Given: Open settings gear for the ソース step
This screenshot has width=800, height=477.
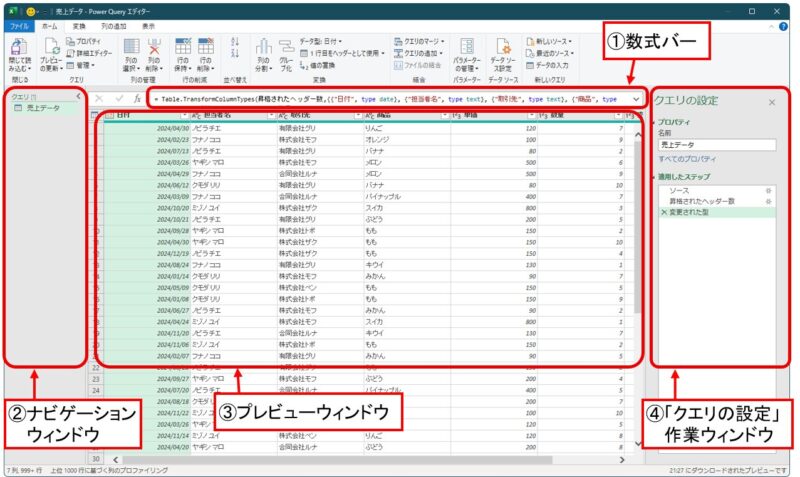Looking at the screenshot, I should 768,191.
